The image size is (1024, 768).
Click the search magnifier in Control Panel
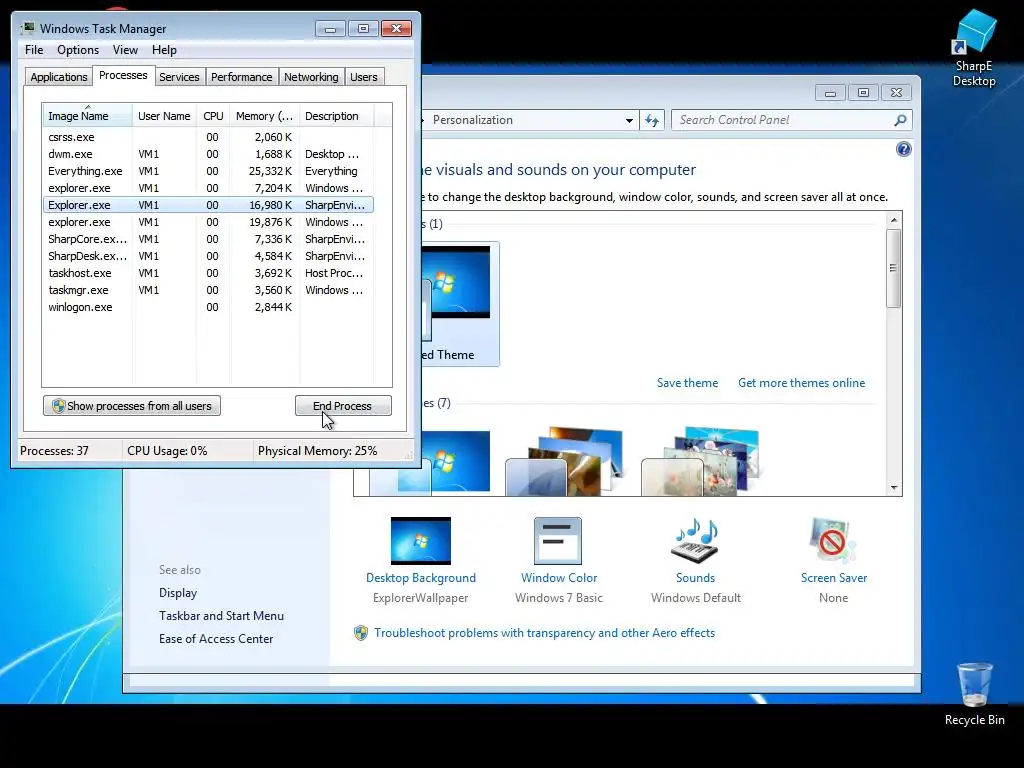click(901, 120)
